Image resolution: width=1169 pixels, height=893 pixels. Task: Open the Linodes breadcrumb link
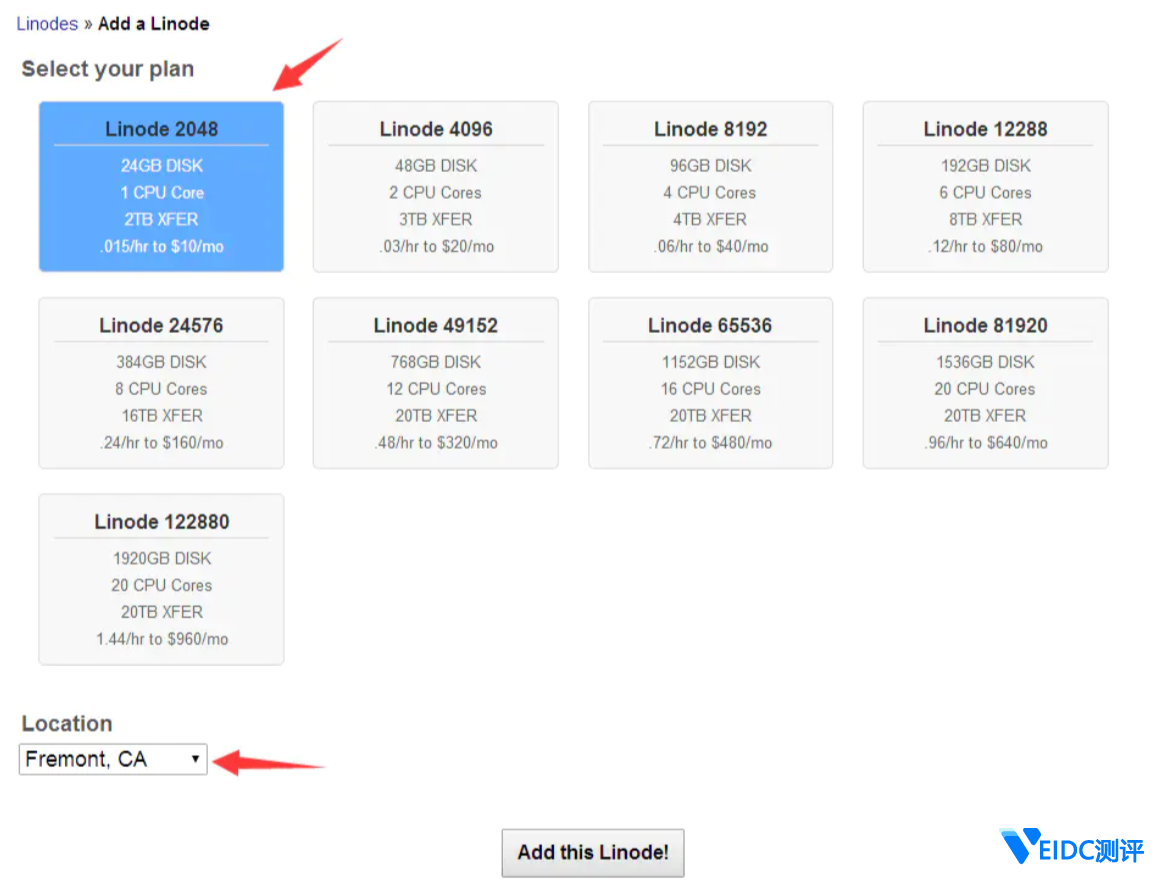[x=47, y=24]
